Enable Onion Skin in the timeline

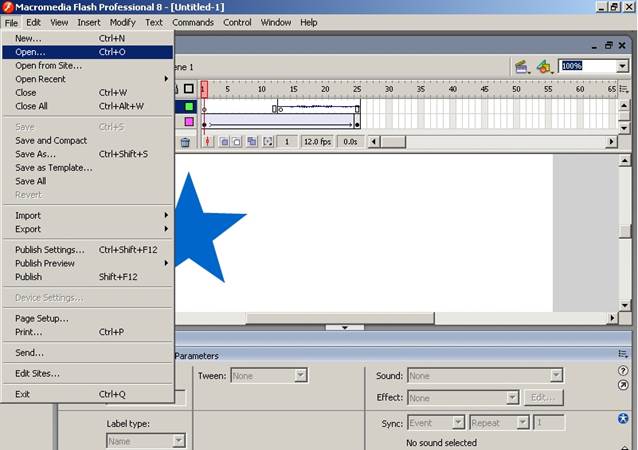224,142
